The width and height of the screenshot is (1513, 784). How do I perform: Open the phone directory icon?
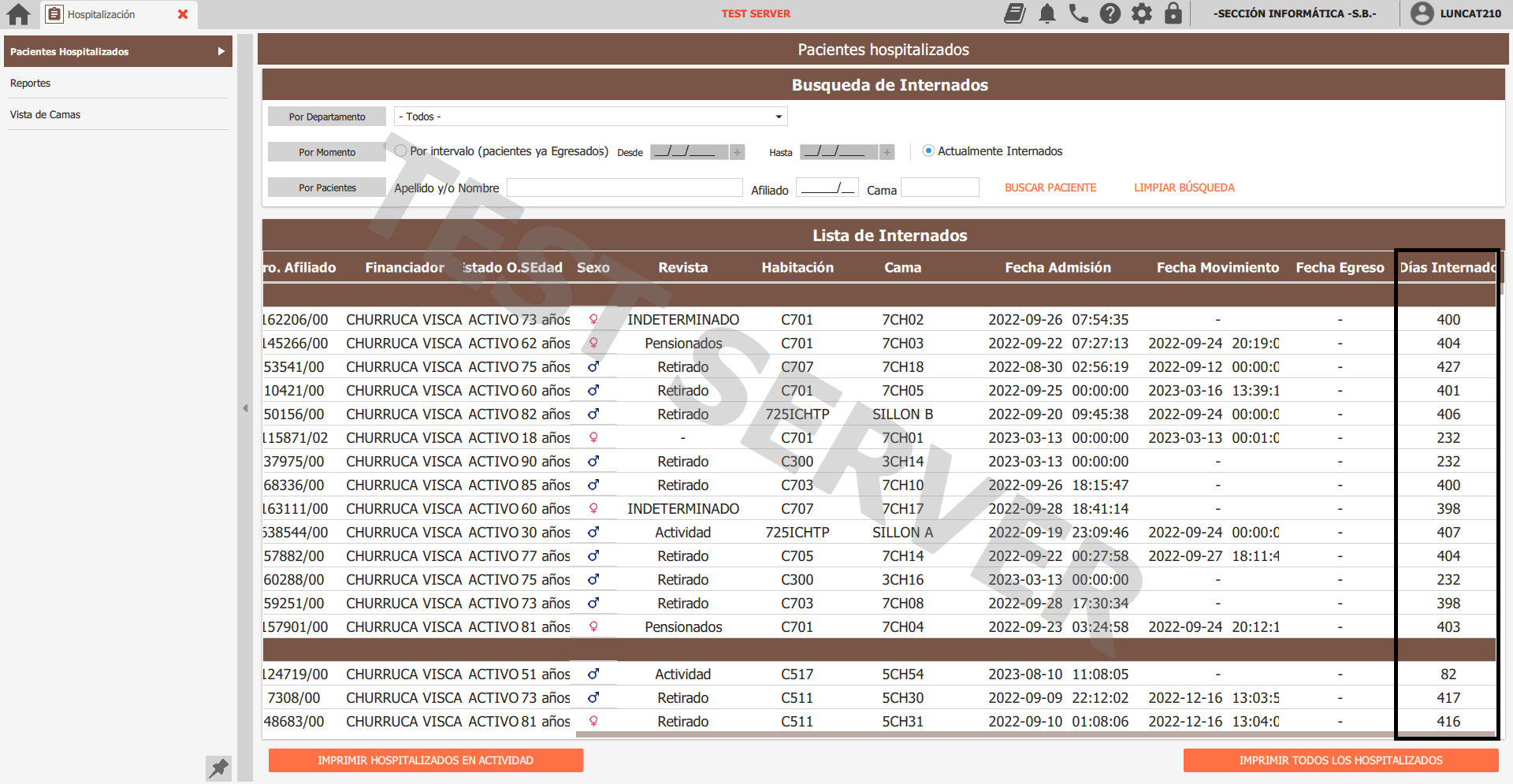(x=1079, y=13)
